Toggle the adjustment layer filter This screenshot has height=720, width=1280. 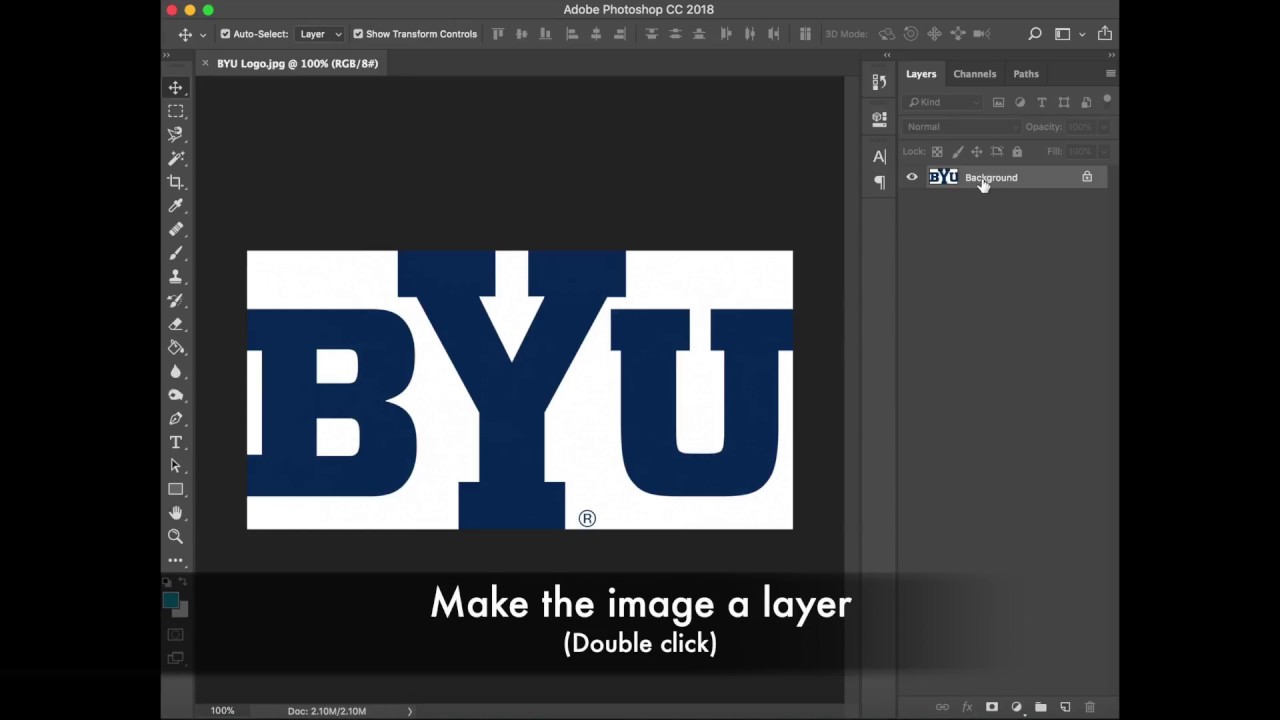[x=1020, y=102]
